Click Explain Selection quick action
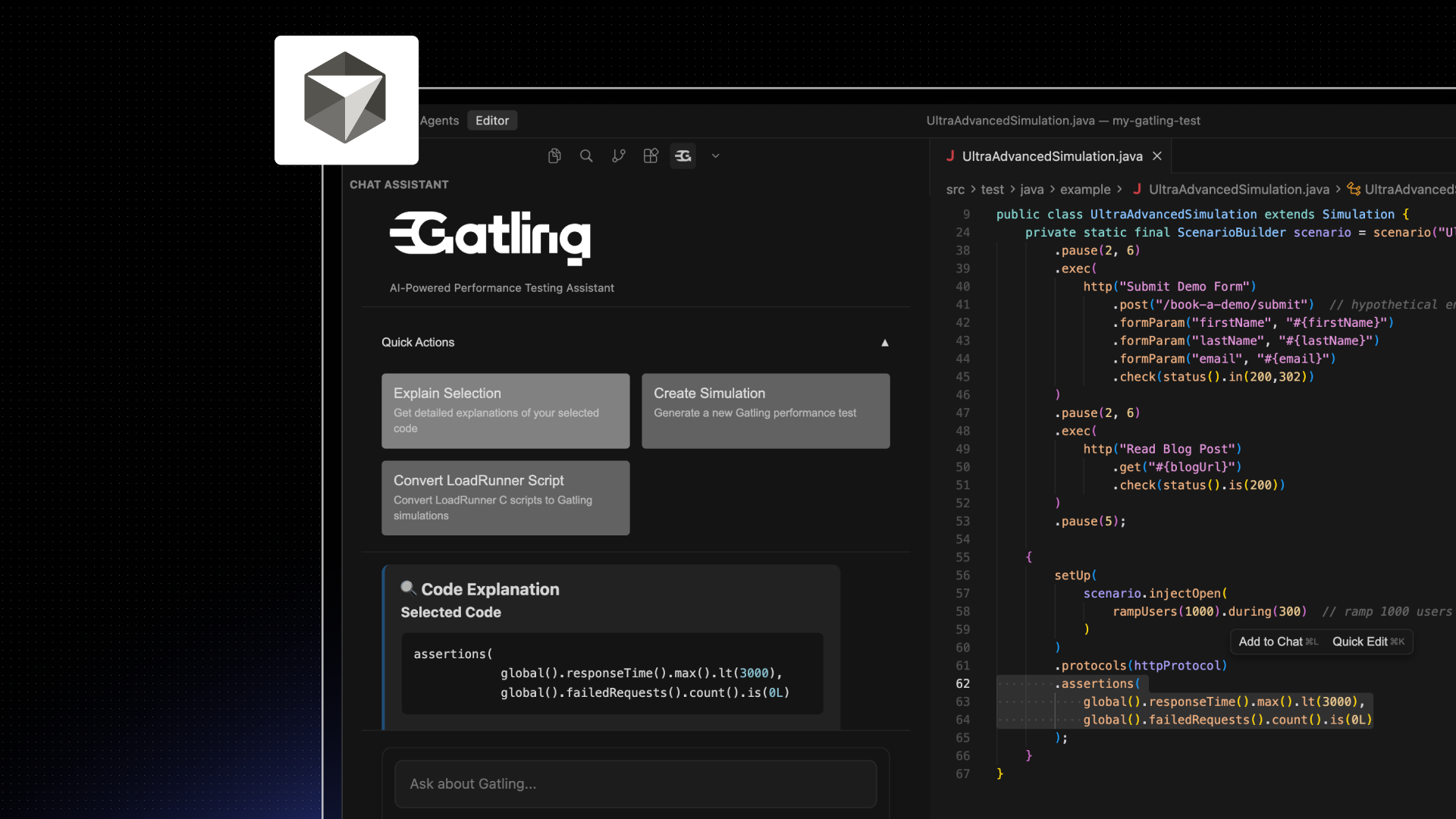The width and height of the screenshot is (1456, 819). coord(505,410)
